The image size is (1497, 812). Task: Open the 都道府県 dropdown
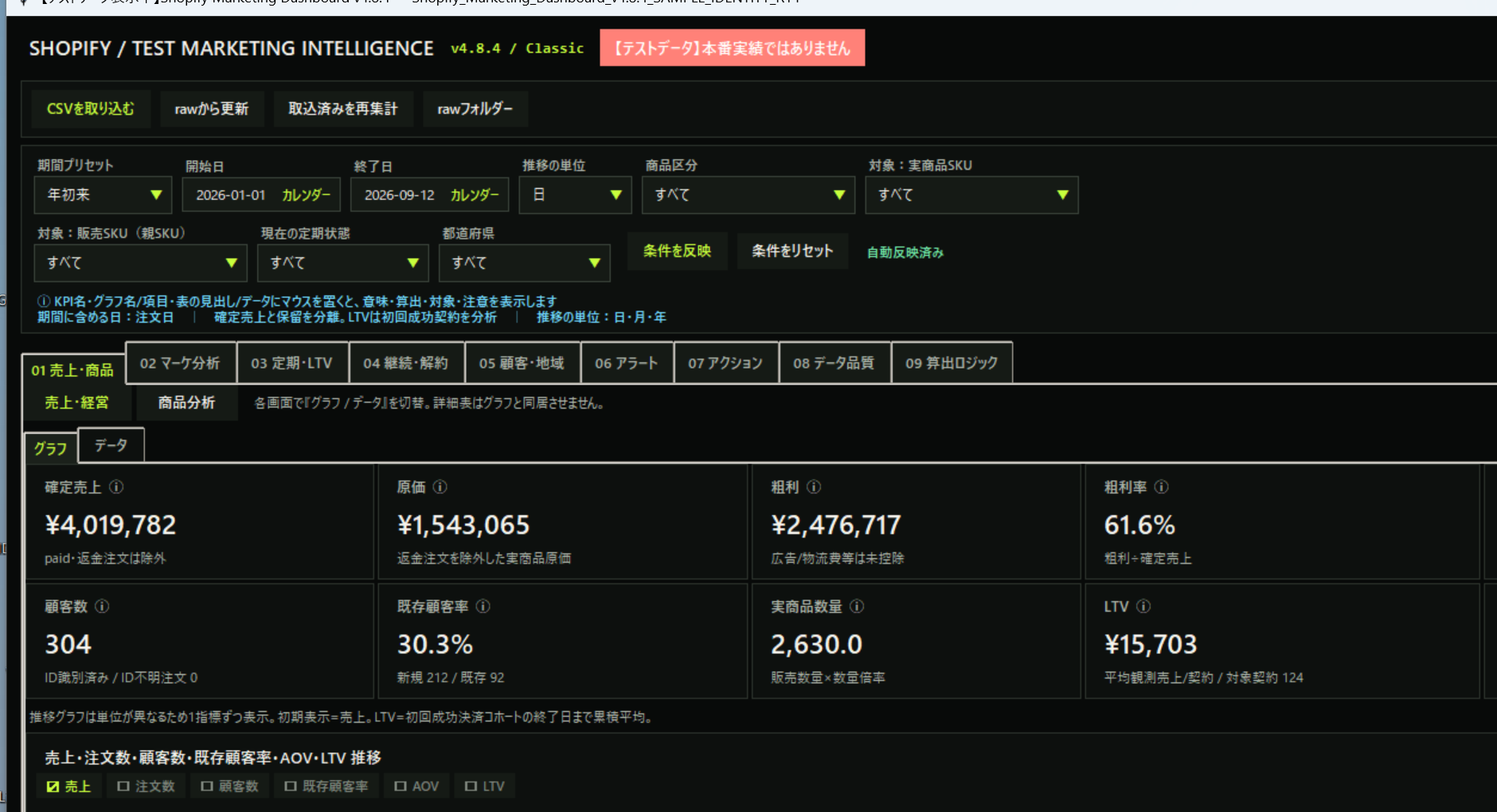[524, 263]
